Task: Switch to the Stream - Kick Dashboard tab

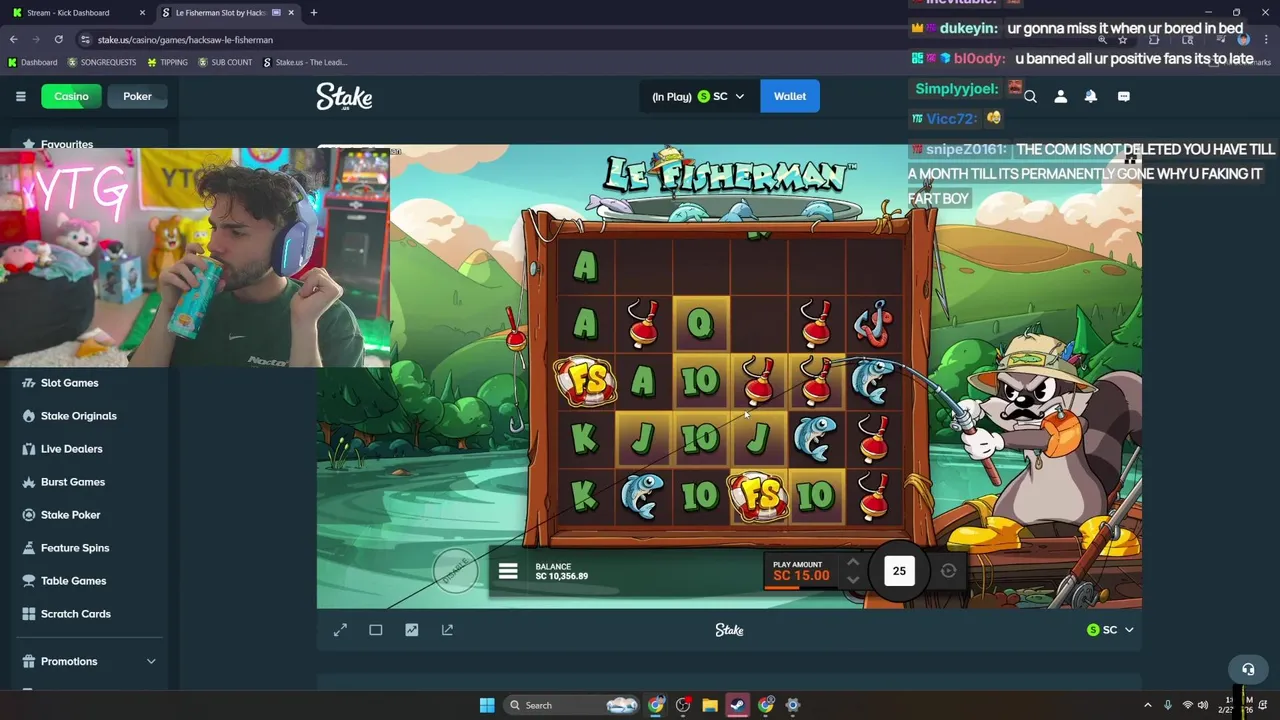Action: pyautogui.click(x=76, y=13)
